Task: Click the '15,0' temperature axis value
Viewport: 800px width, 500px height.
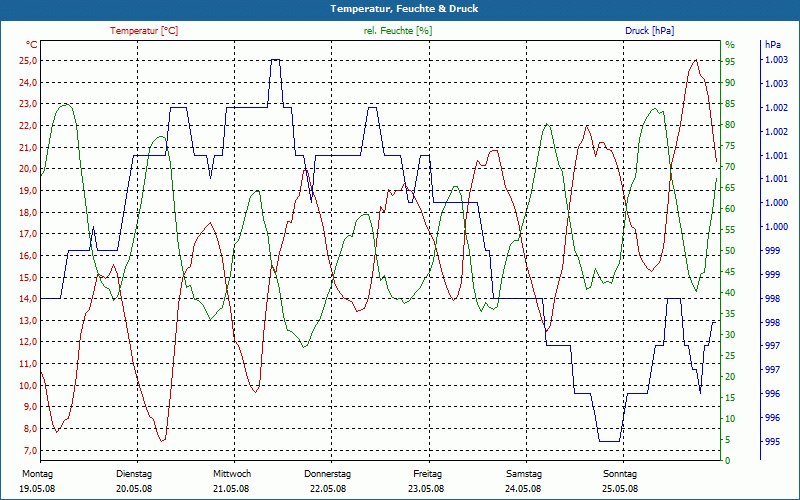Action: (28, 277)
